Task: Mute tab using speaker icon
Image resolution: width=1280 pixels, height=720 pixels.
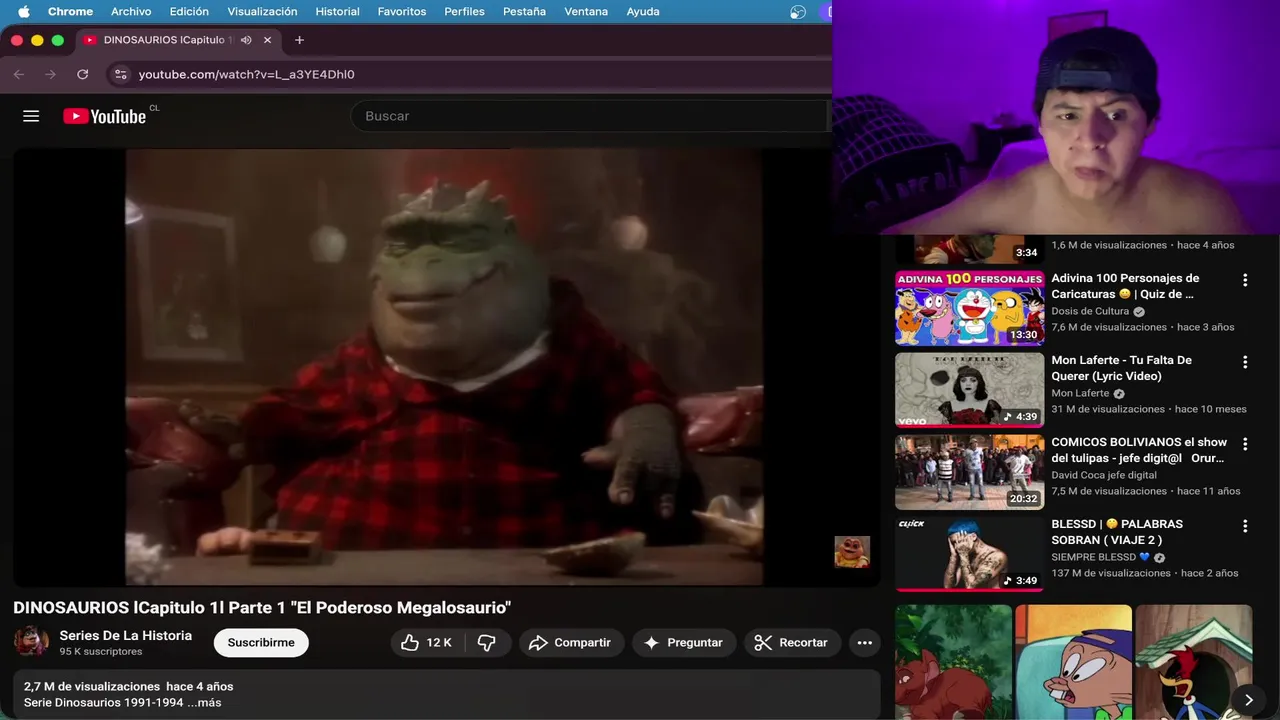Action: coord(246,40)
